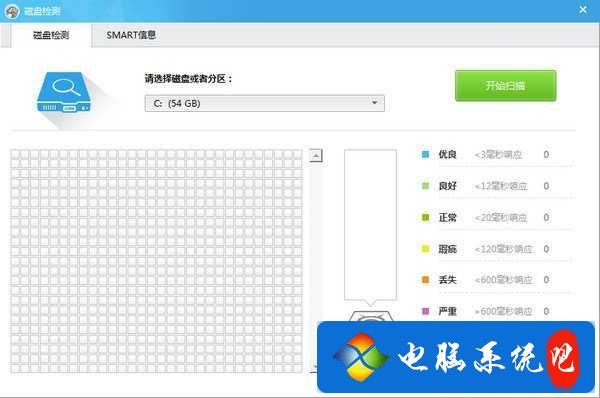This screenshot has width=600, height=398.
Task: Select the 良好 legend label
Action: [447, 186]
